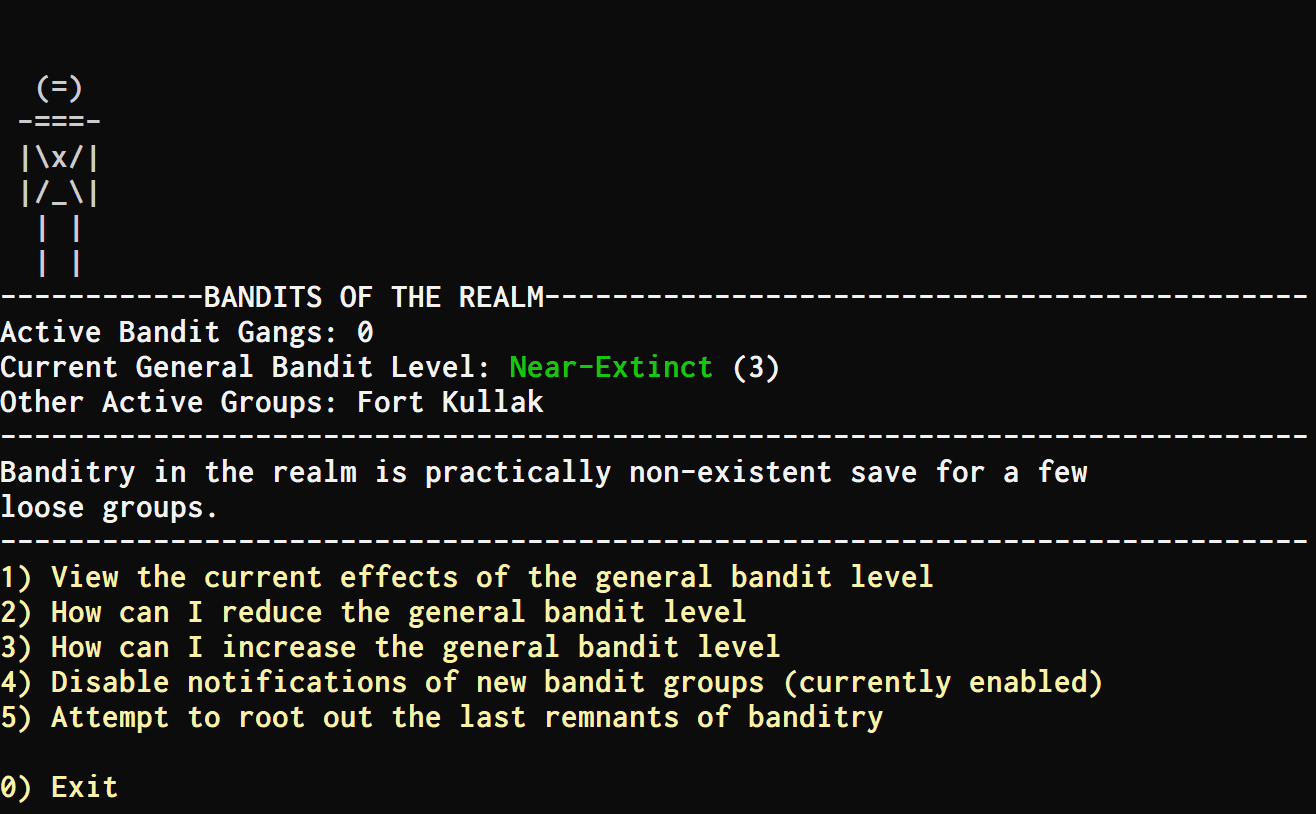1316x814 pixels.
Task: Click the 'loose groups.' text line
Action: 109,507
